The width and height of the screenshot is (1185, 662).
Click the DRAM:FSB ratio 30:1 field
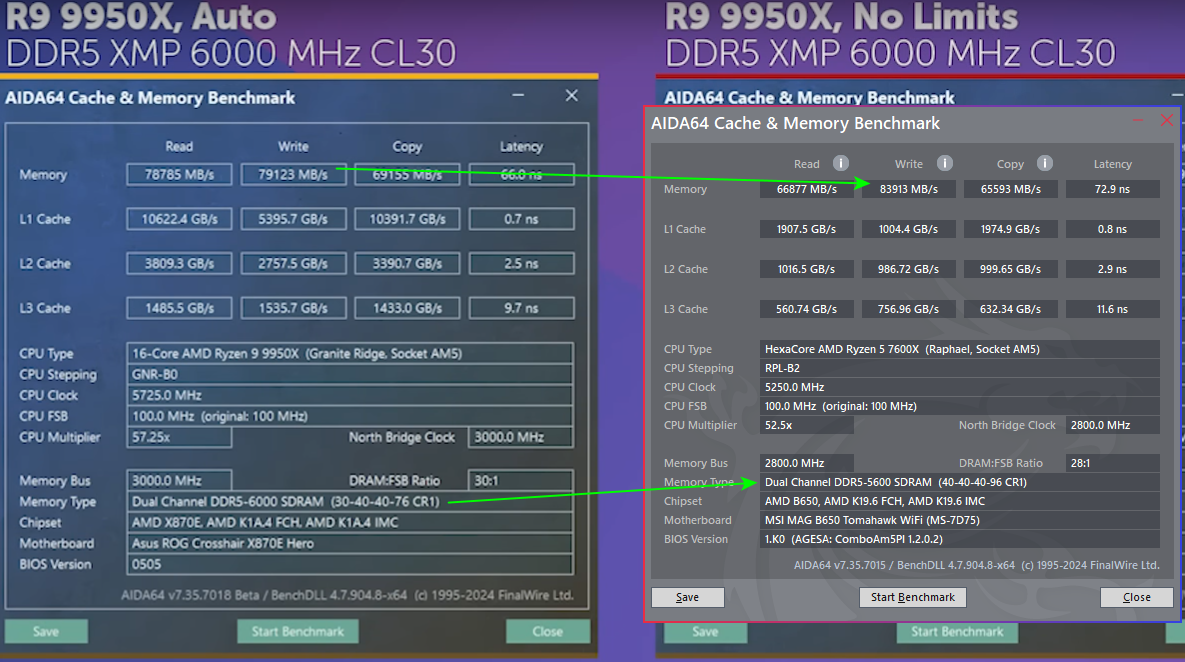521,481
